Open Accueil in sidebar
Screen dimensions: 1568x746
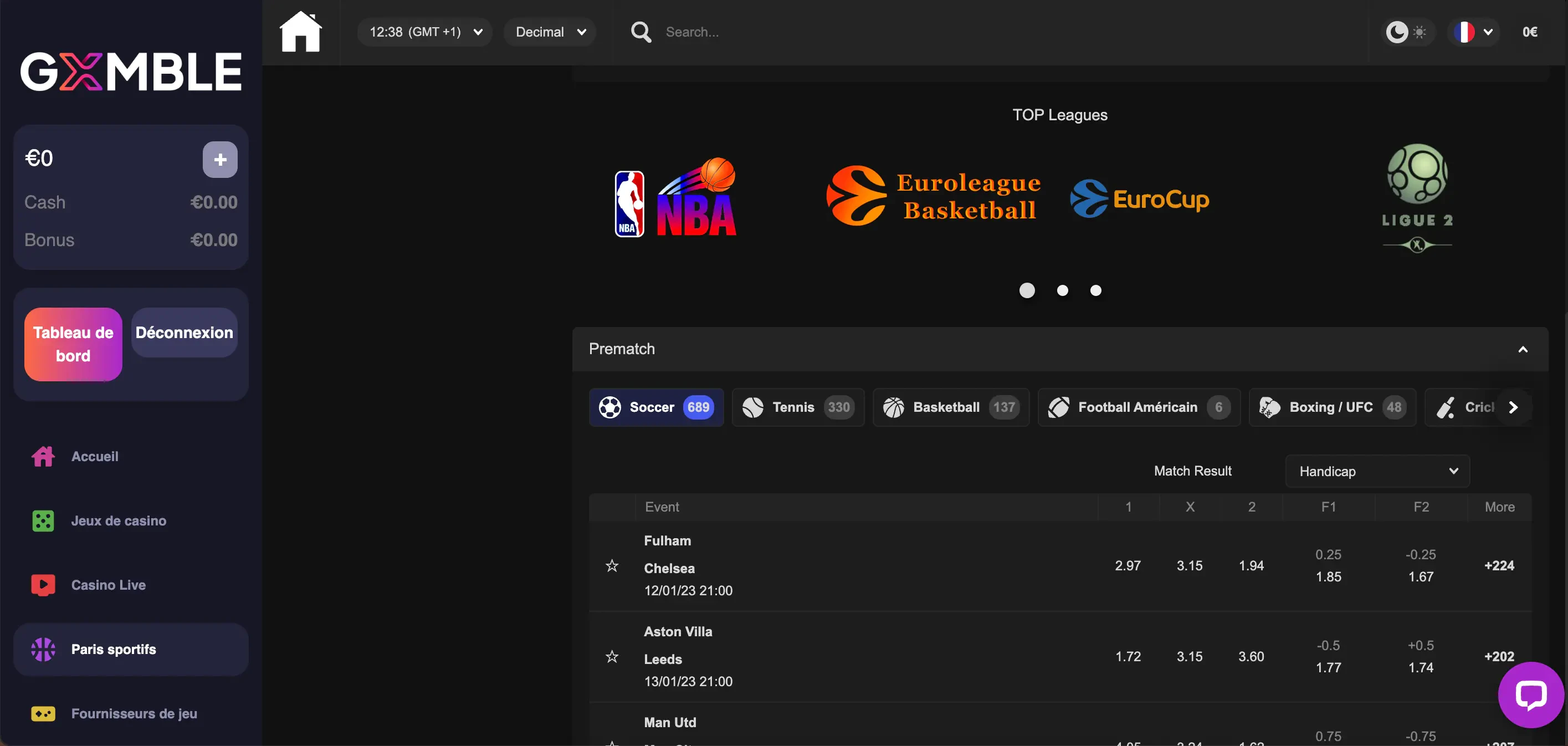pos(130,456)
